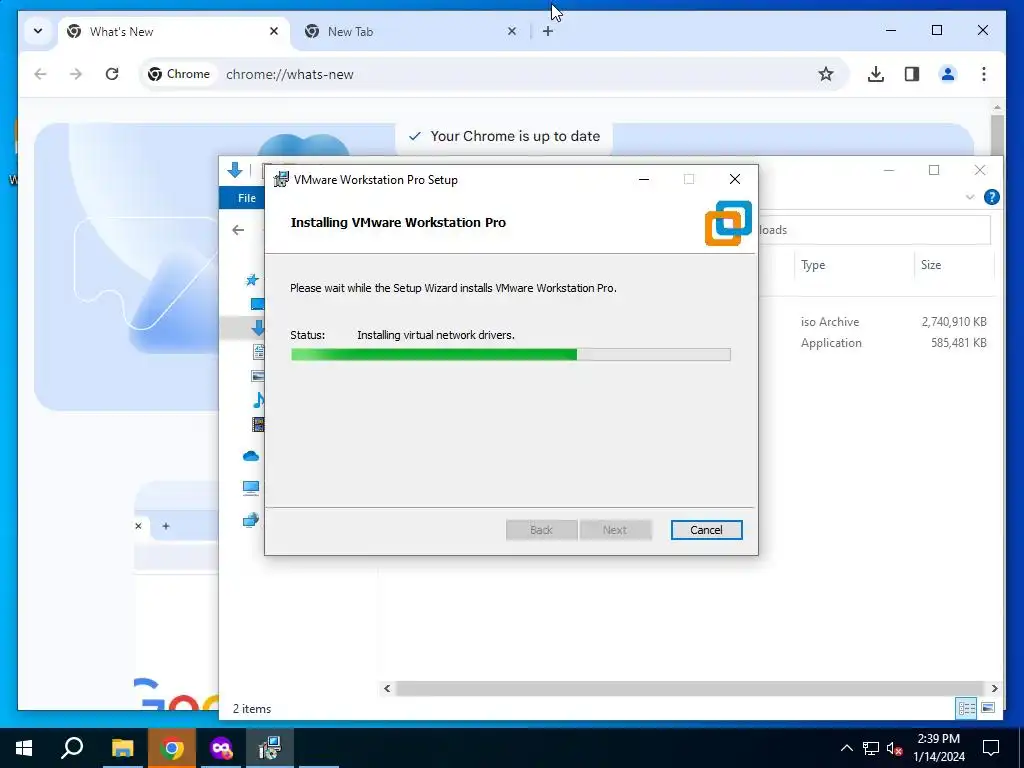This screenshot has height=768, width=1024.
Task: Open a new Chrome tab
Action: point(548,31)
